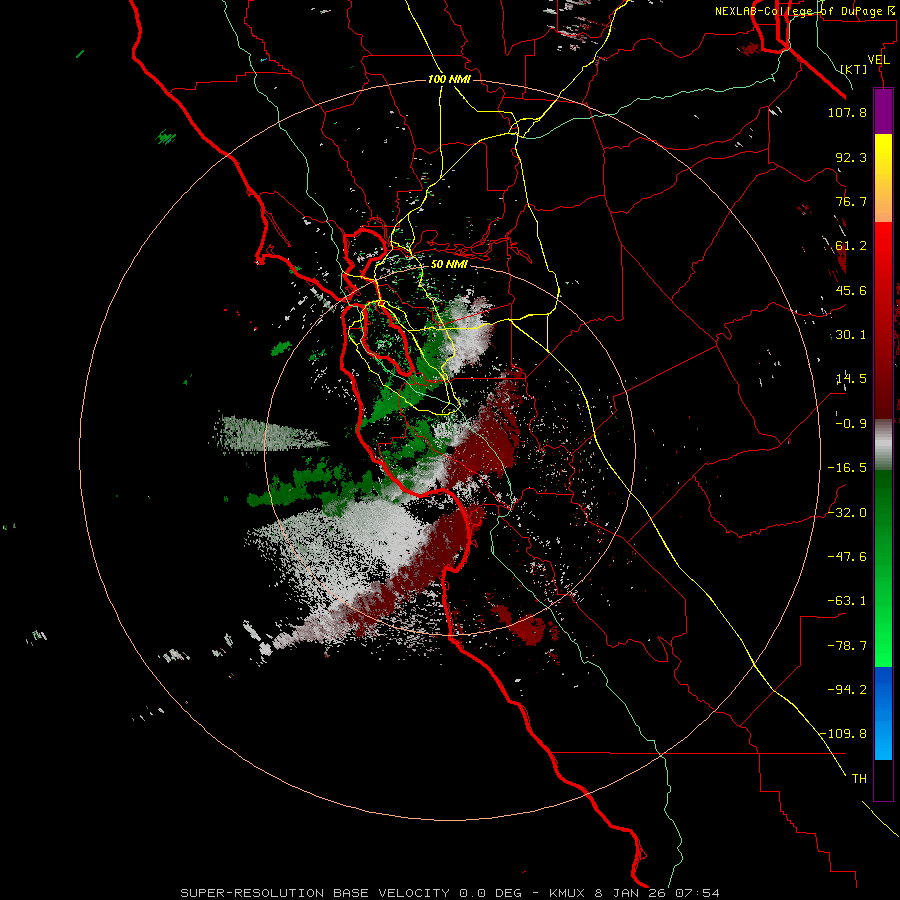900x900 pixels.
Task: Select the 92.3 legend value
Action: 851,157
